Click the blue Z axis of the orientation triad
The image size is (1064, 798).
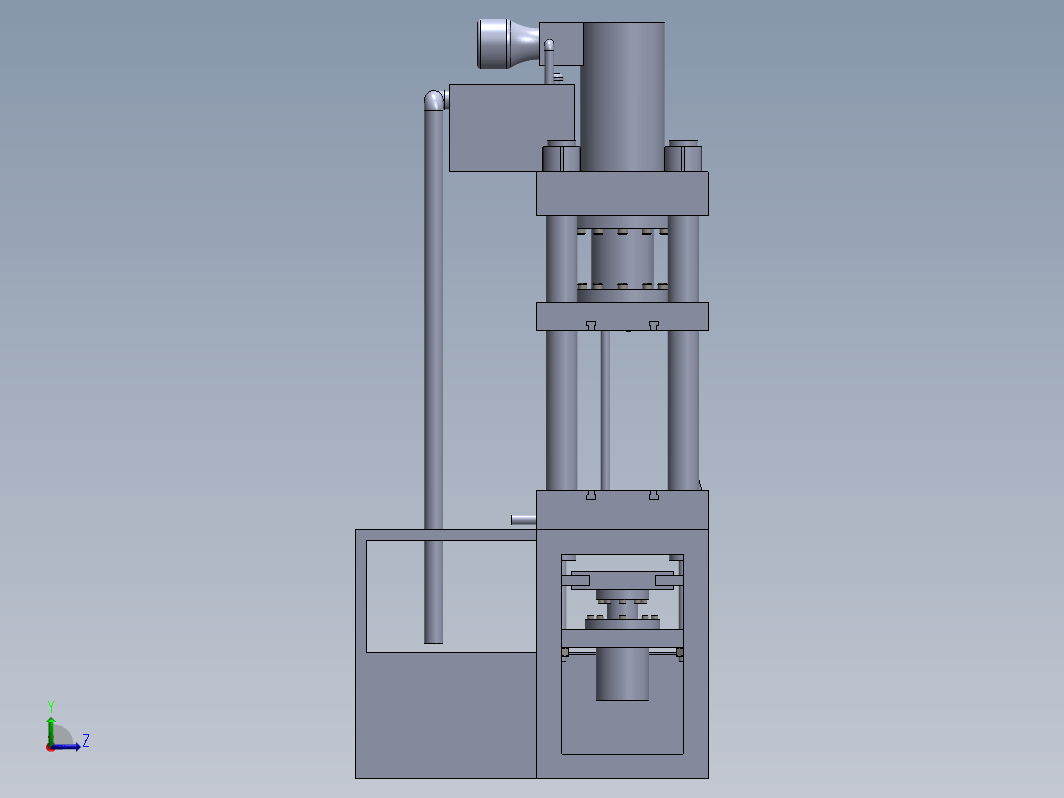click(x=66, y=747)
